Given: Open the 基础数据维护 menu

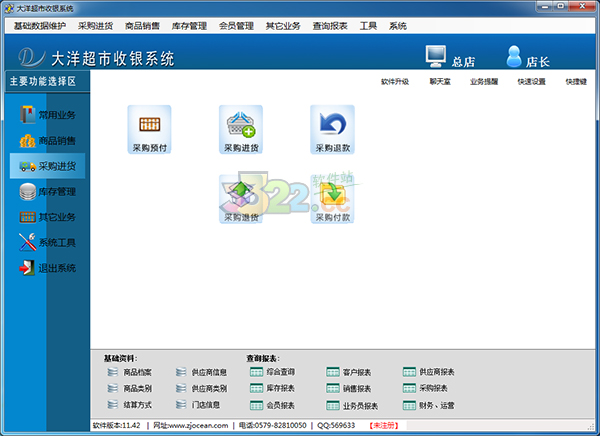Looking at the screenshot, I should coord(40,26).
